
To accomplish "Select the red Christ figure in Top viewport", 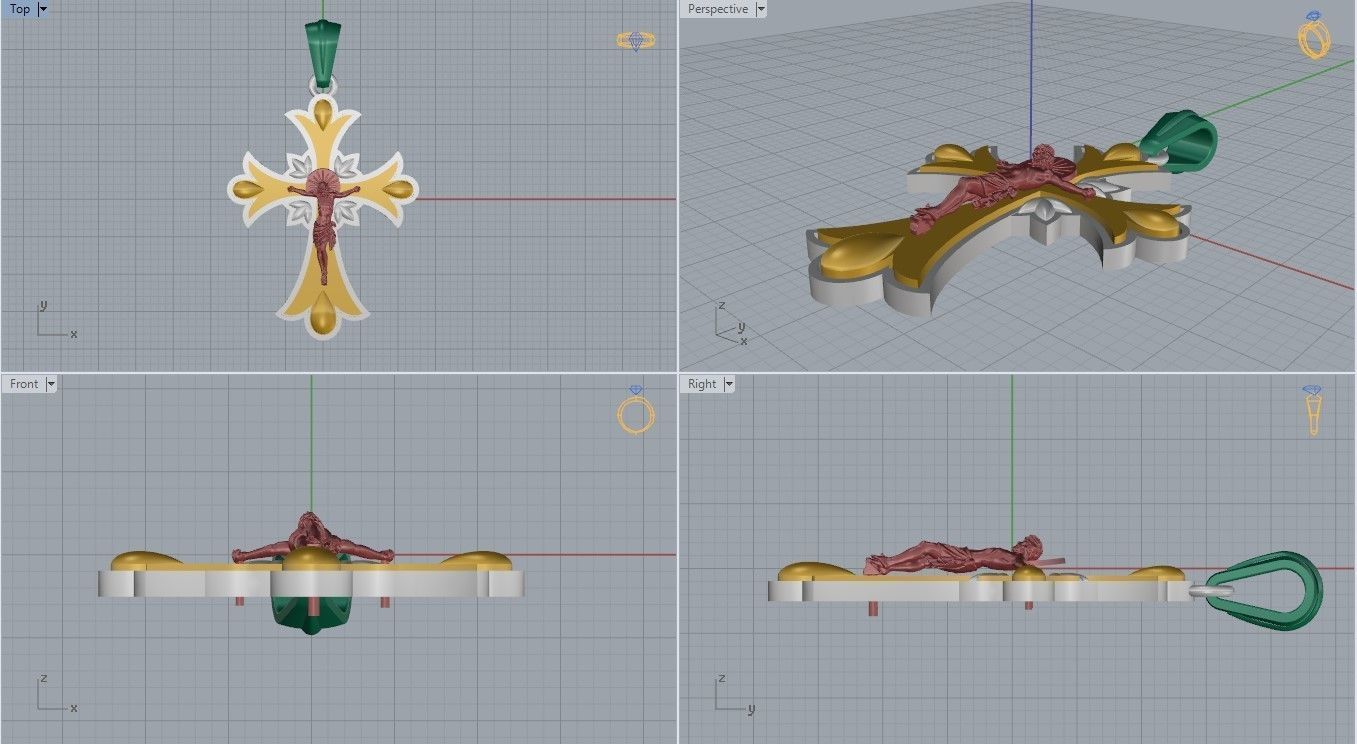I will pyautogui.click(x=323, y=225).
